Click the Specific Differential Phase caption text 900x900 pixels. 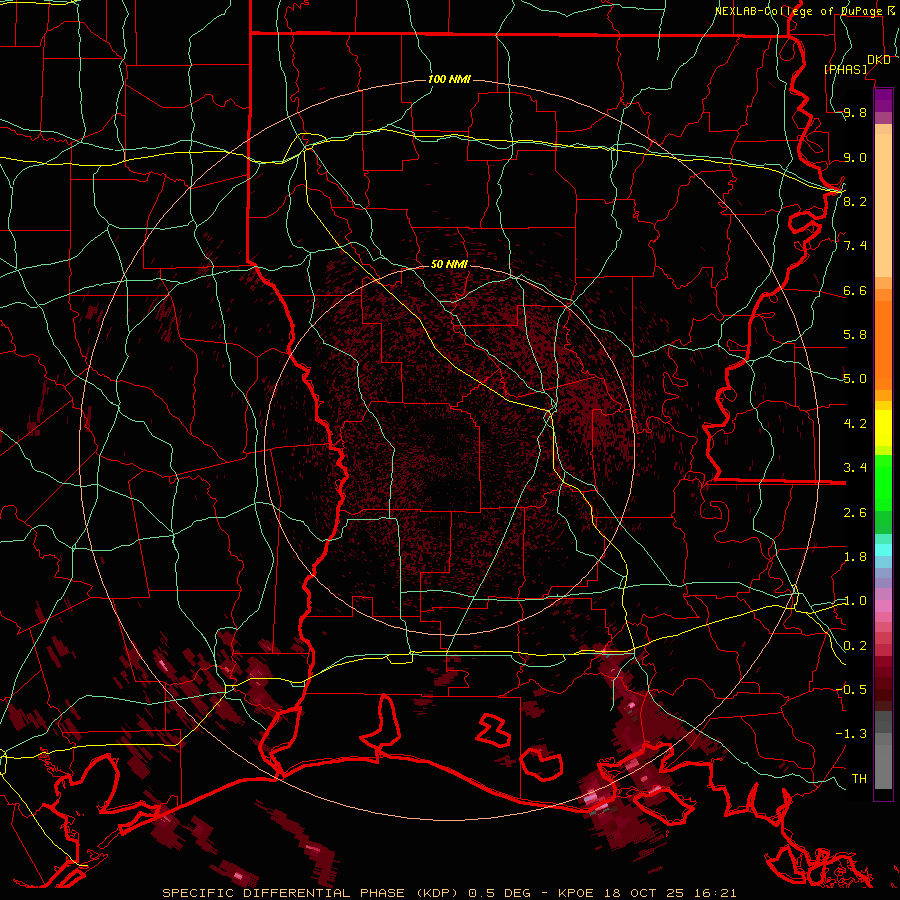tap(449, 893)
